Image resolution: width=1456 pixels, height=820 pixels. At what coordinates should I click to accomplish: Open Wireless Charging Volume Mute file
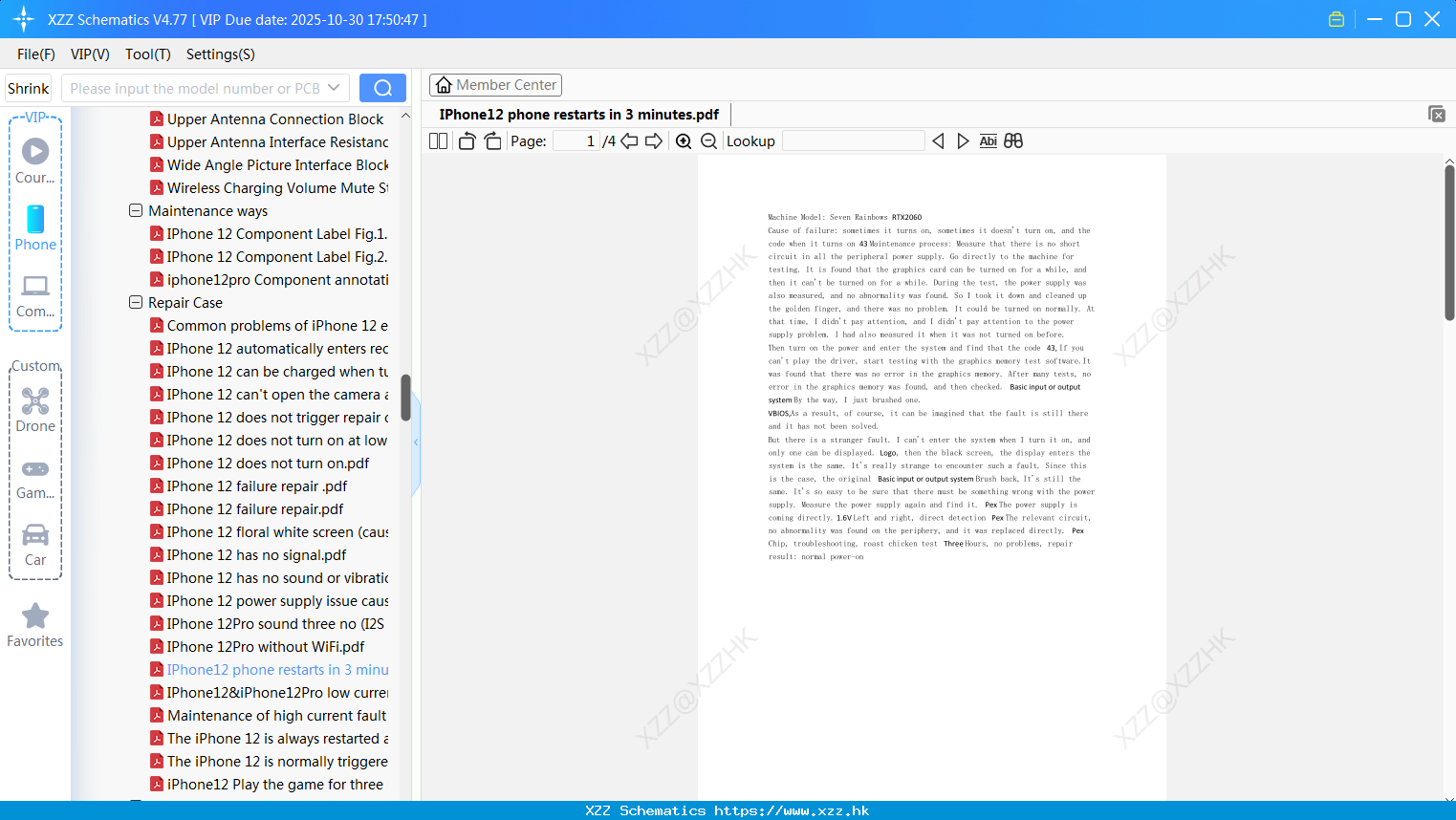pos(270,187)
